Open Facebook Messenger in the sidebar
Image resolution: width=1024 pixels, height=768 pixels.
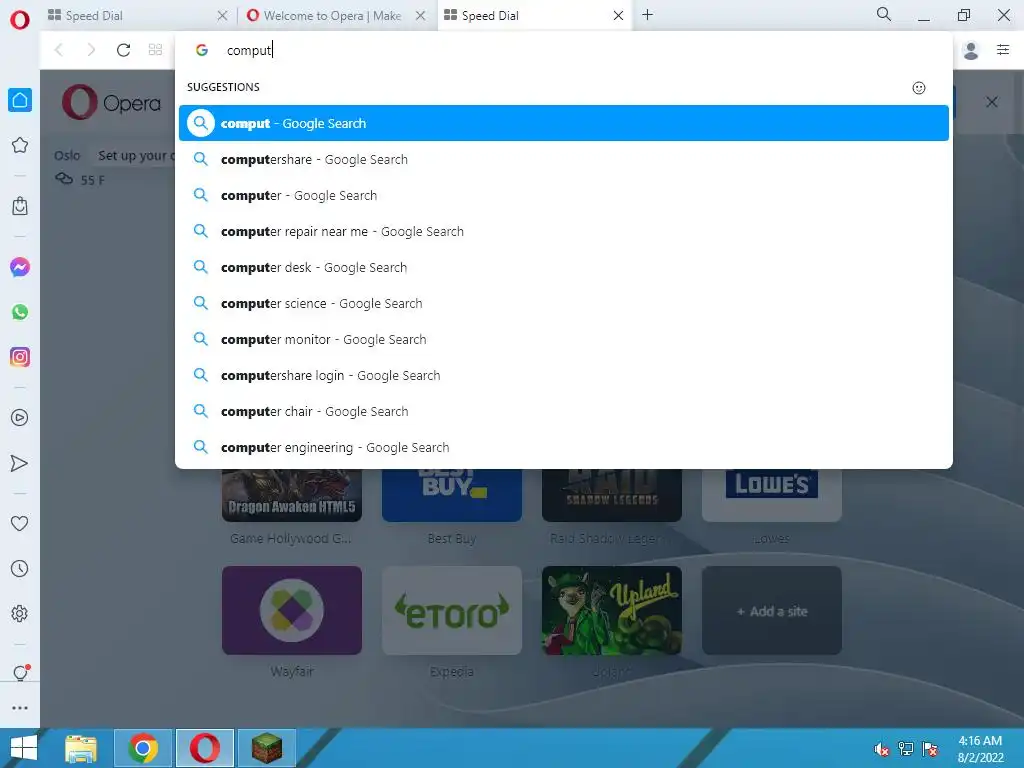pyautogui.click(x=20, y=267)
